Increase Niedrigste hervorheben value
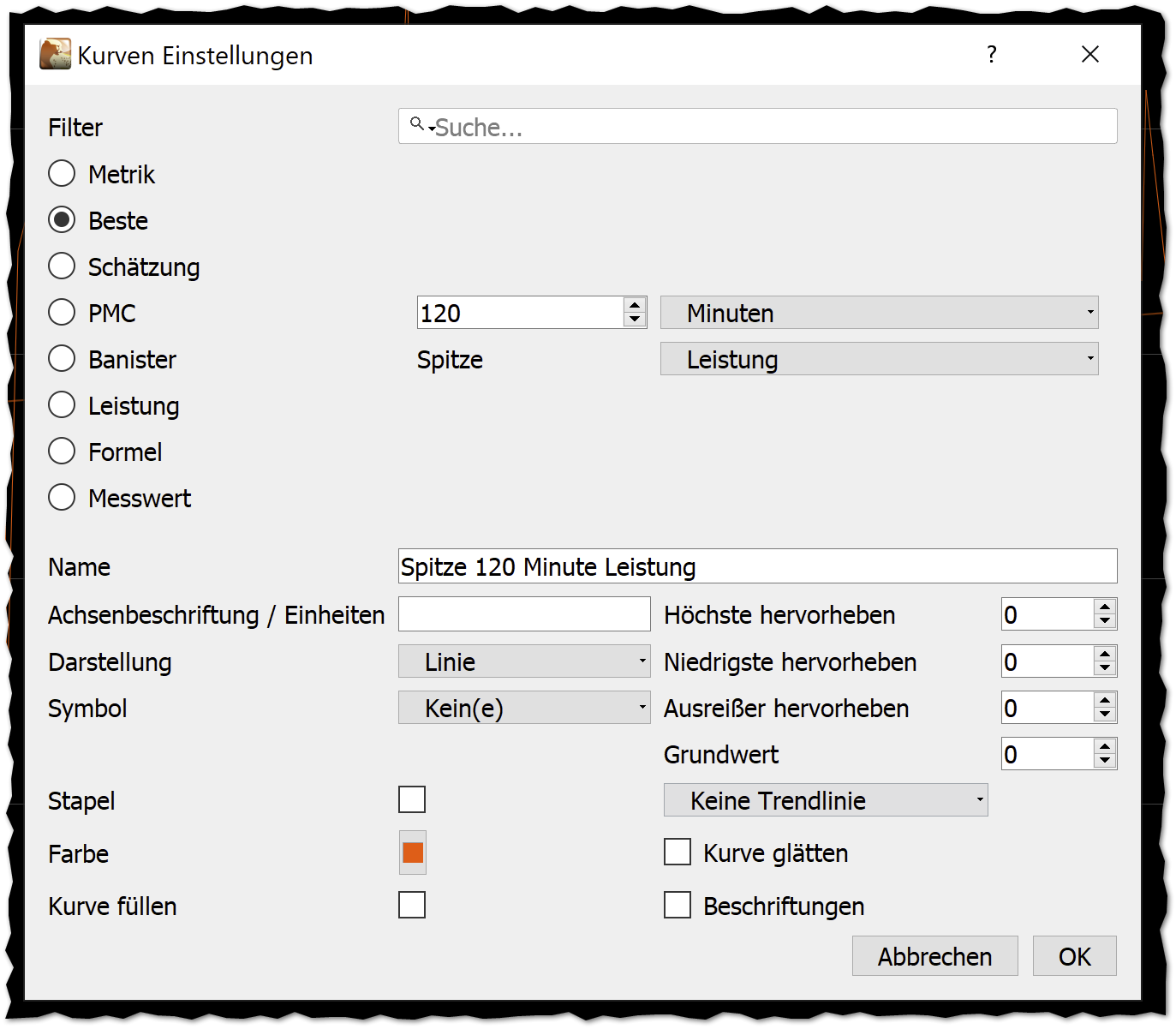This screenshot has height=1029, width=1176. click(x=1105, y=654)
